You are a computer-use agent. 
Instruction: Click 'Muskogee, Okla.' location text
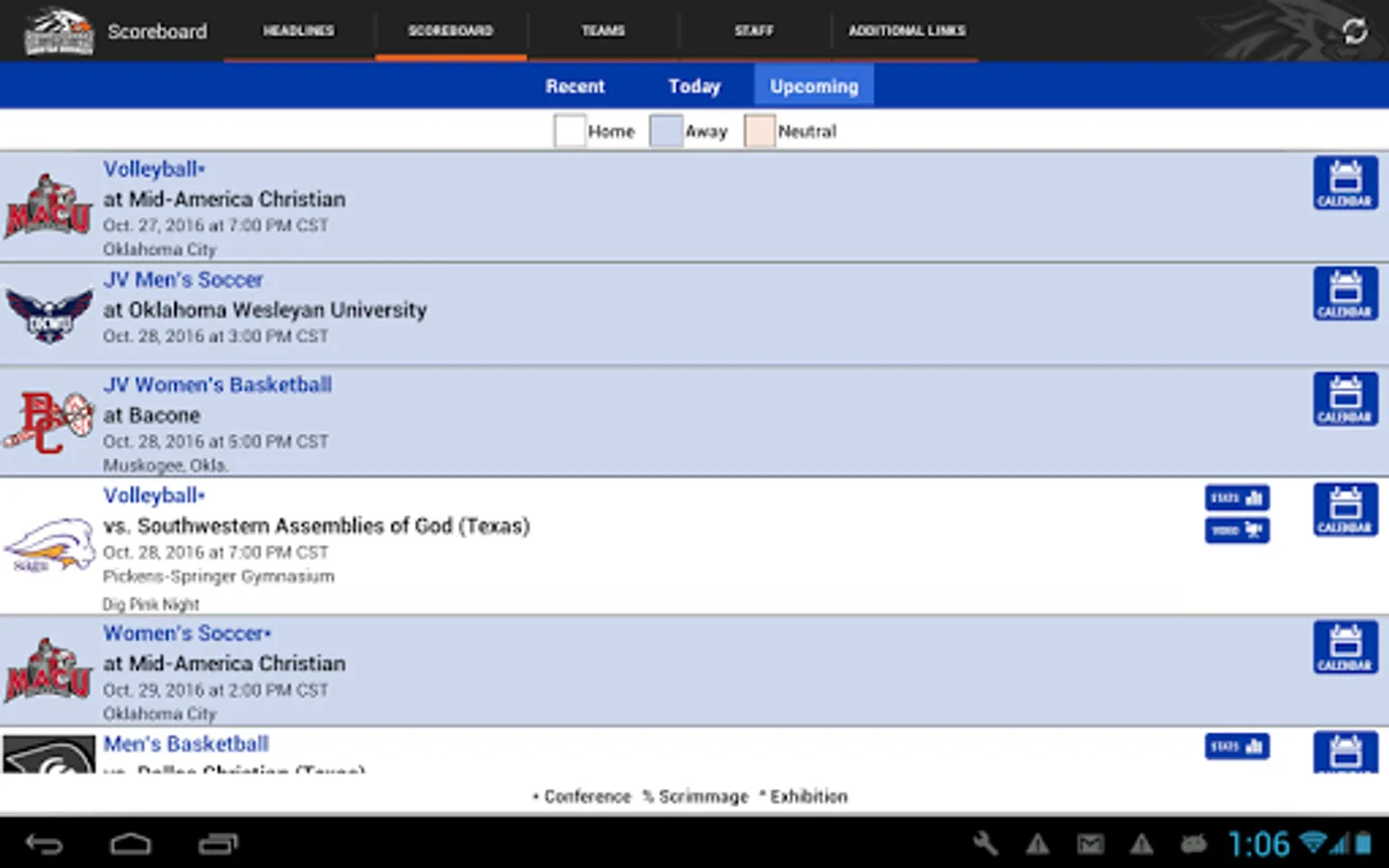166,466
